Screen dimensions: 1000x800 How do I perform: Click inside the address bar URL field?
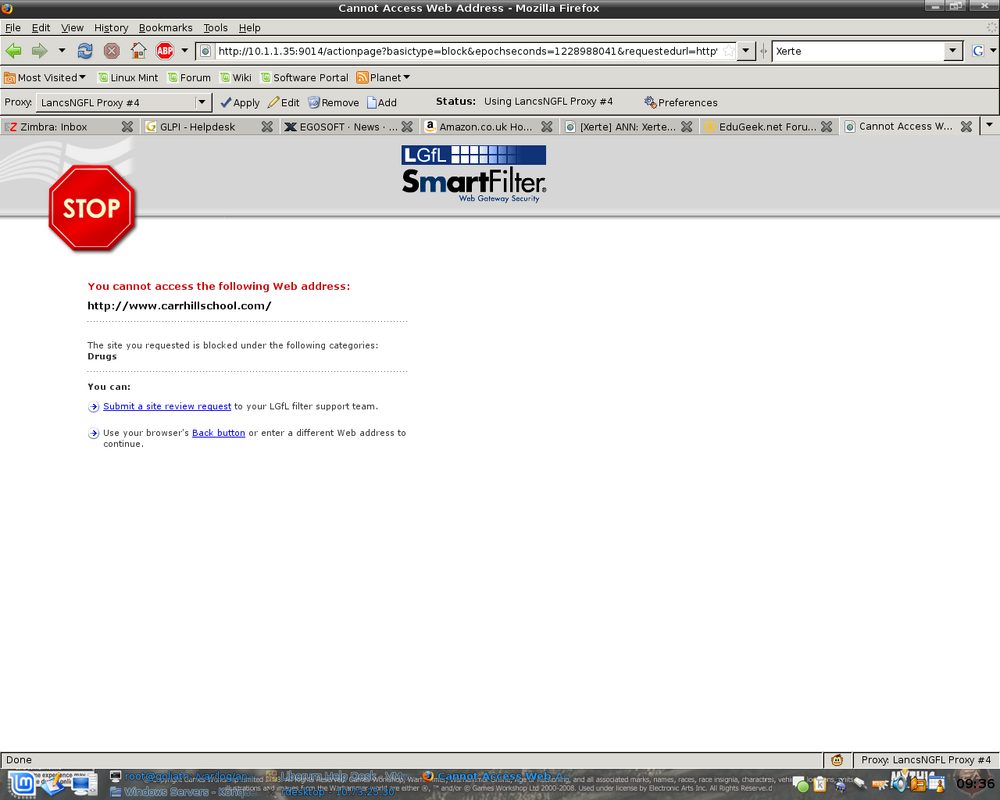point(467,51)
